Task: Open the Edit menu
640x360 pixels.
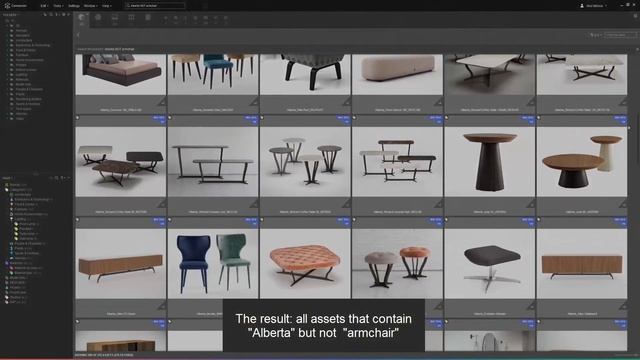Action: click(44, 6)
